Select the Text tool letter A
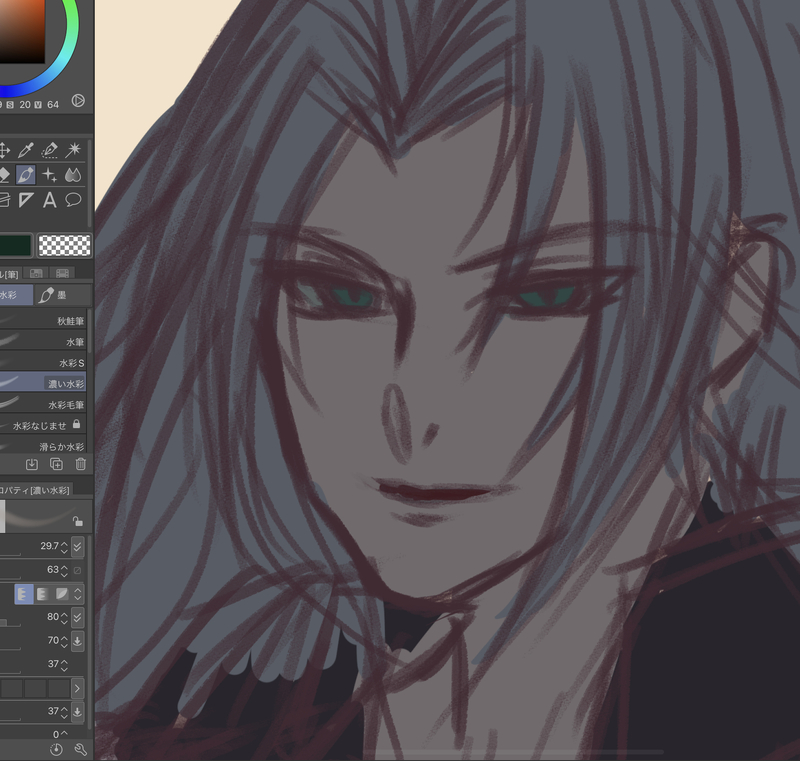 pyautogui.click(x=49, y=200)
